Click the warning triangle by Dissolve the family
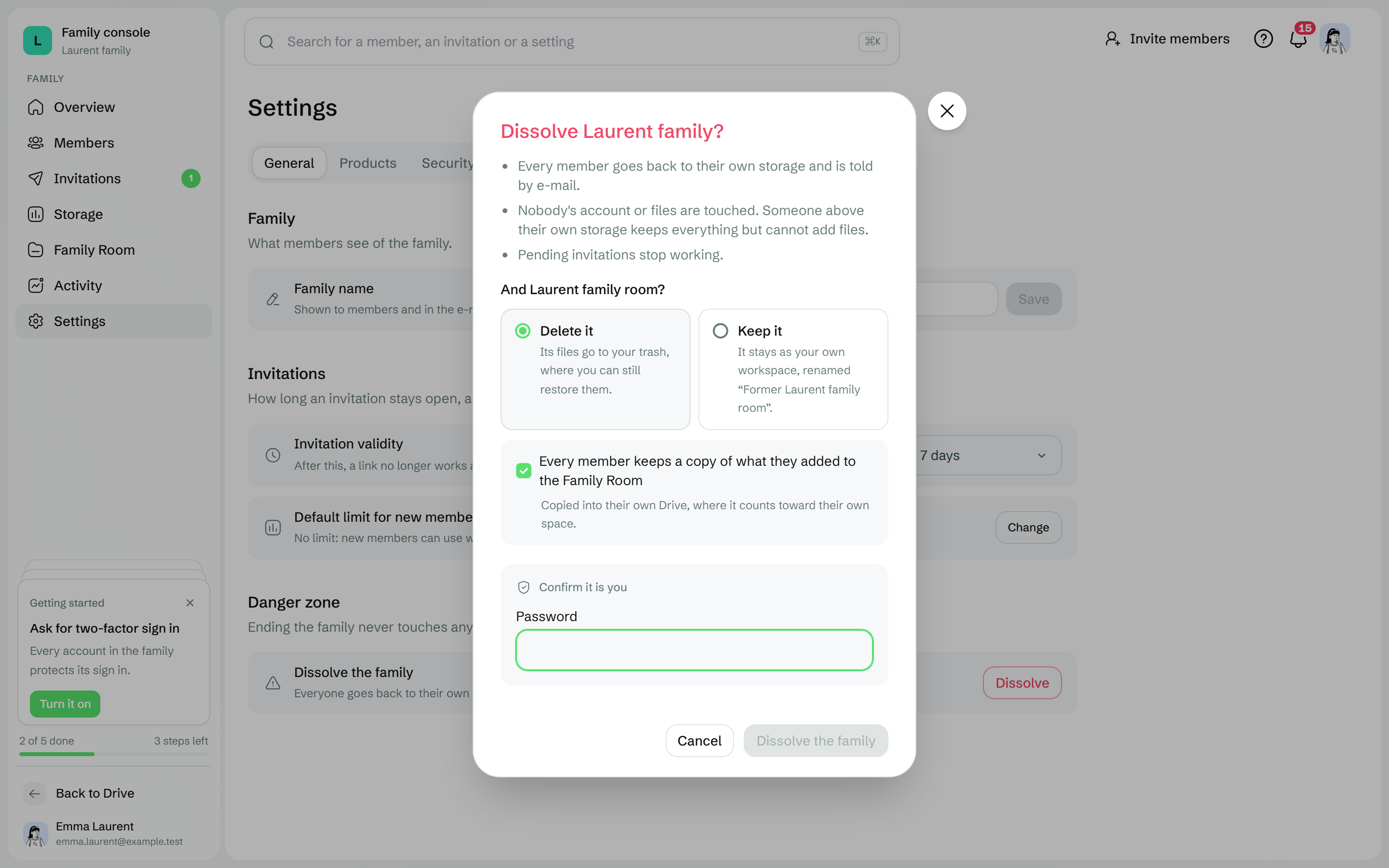 coord(272,682)
